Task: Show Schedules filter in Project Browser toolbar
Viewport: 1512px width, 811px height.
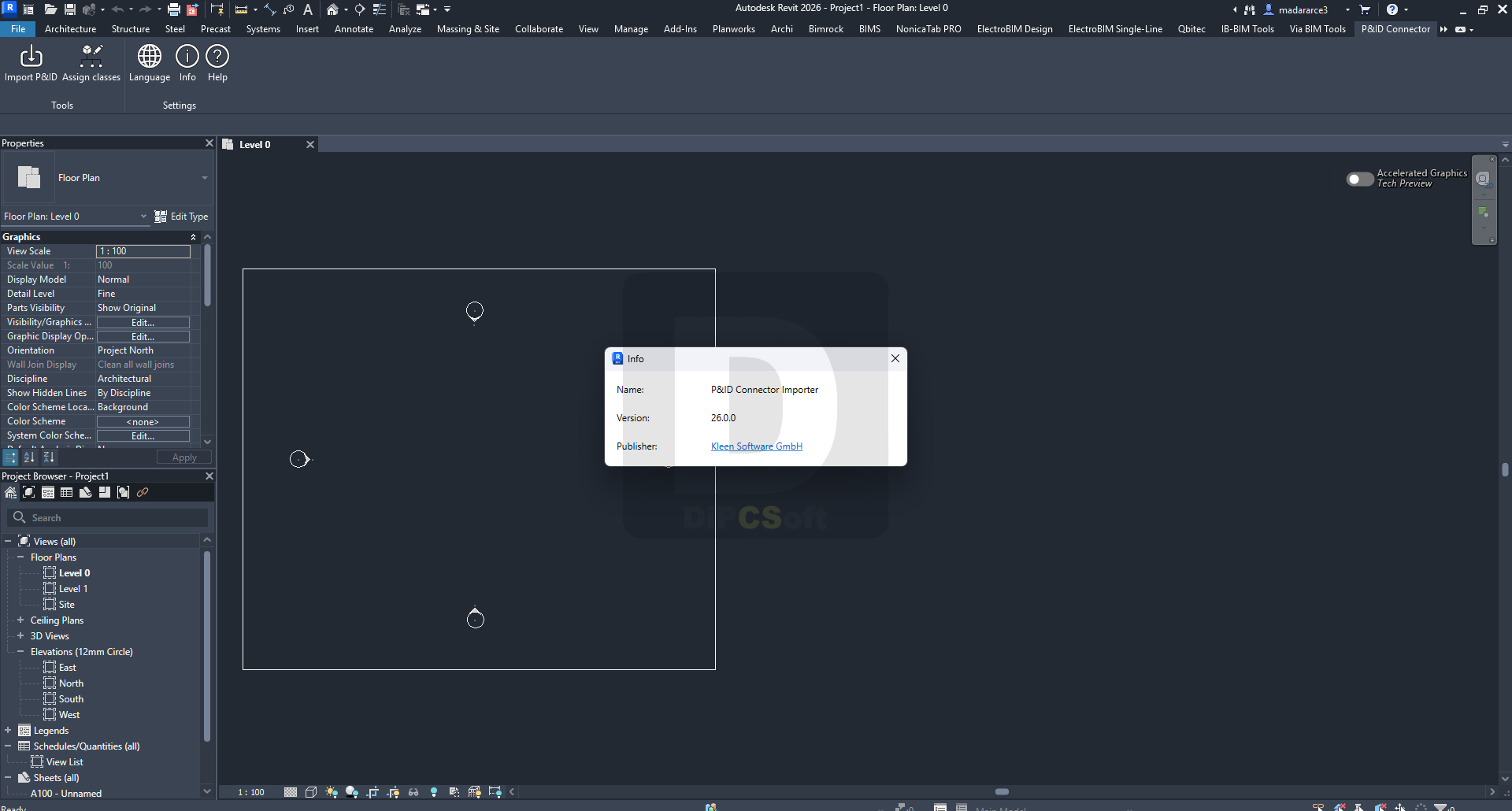Action: (67, 492)
